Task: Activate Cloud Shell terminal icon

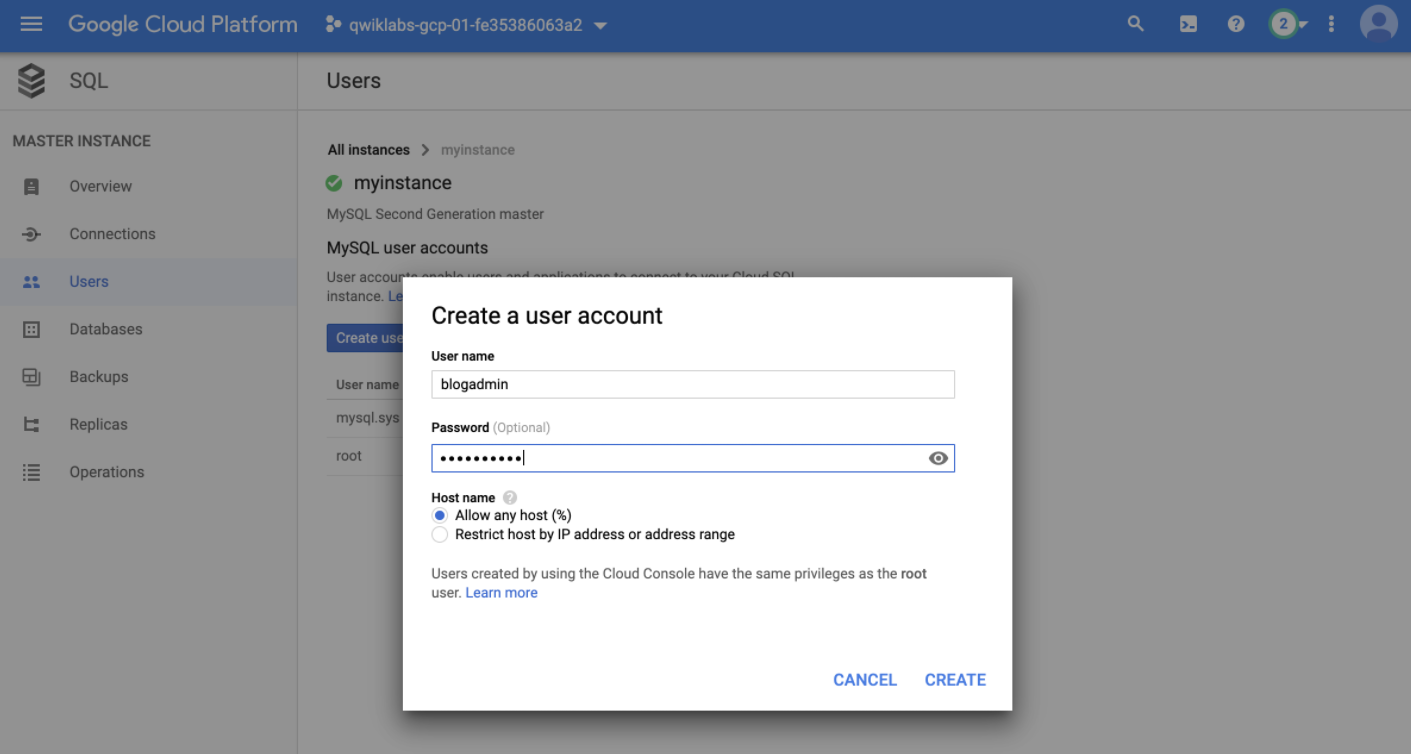Action: pyautogui.click(x=1188, y=24)
